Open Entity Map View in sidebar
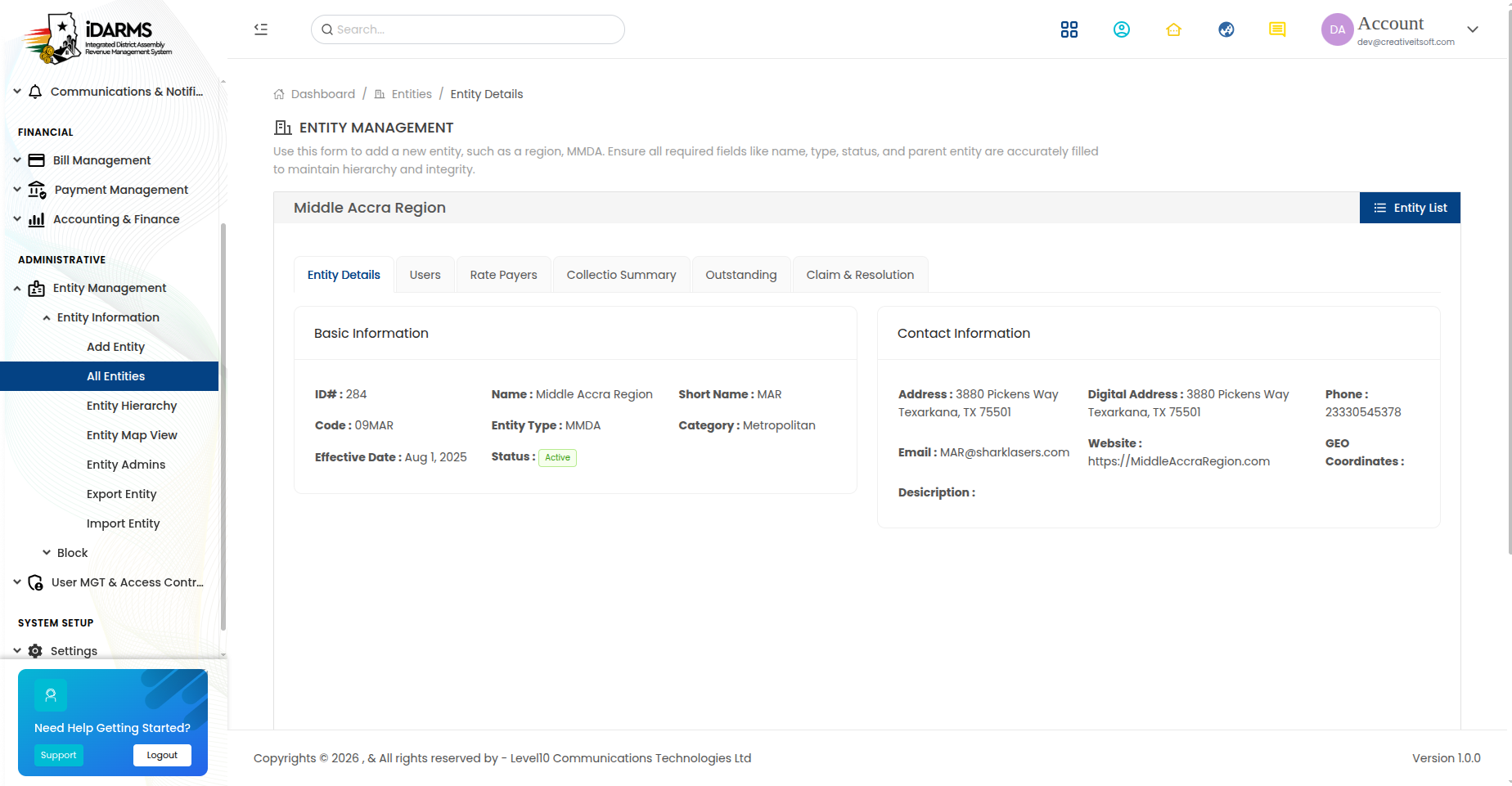This screenshot has width=1512, height=786. 132,435
